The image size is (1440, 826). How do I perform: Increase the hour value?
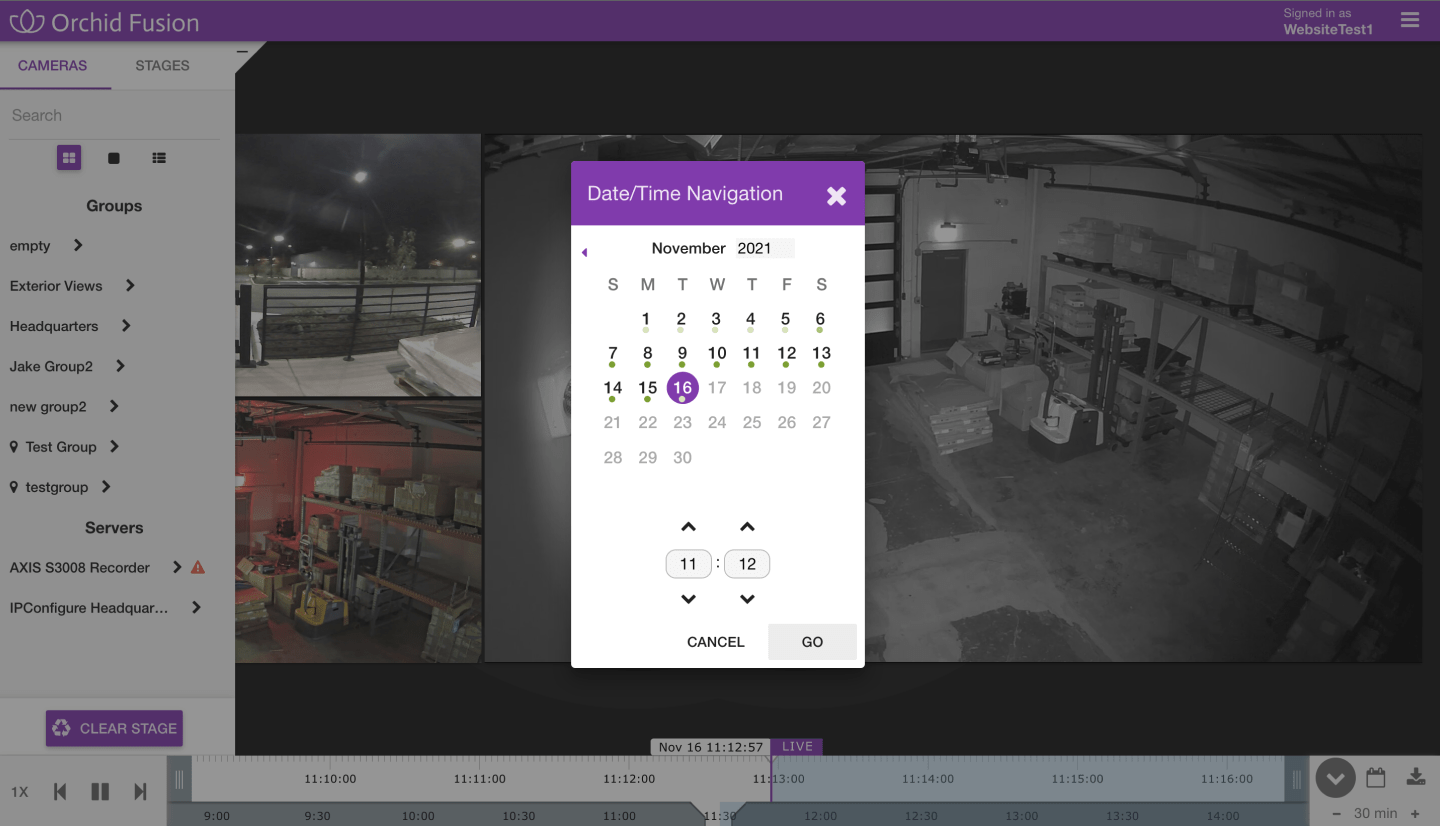tap(688, 527)
